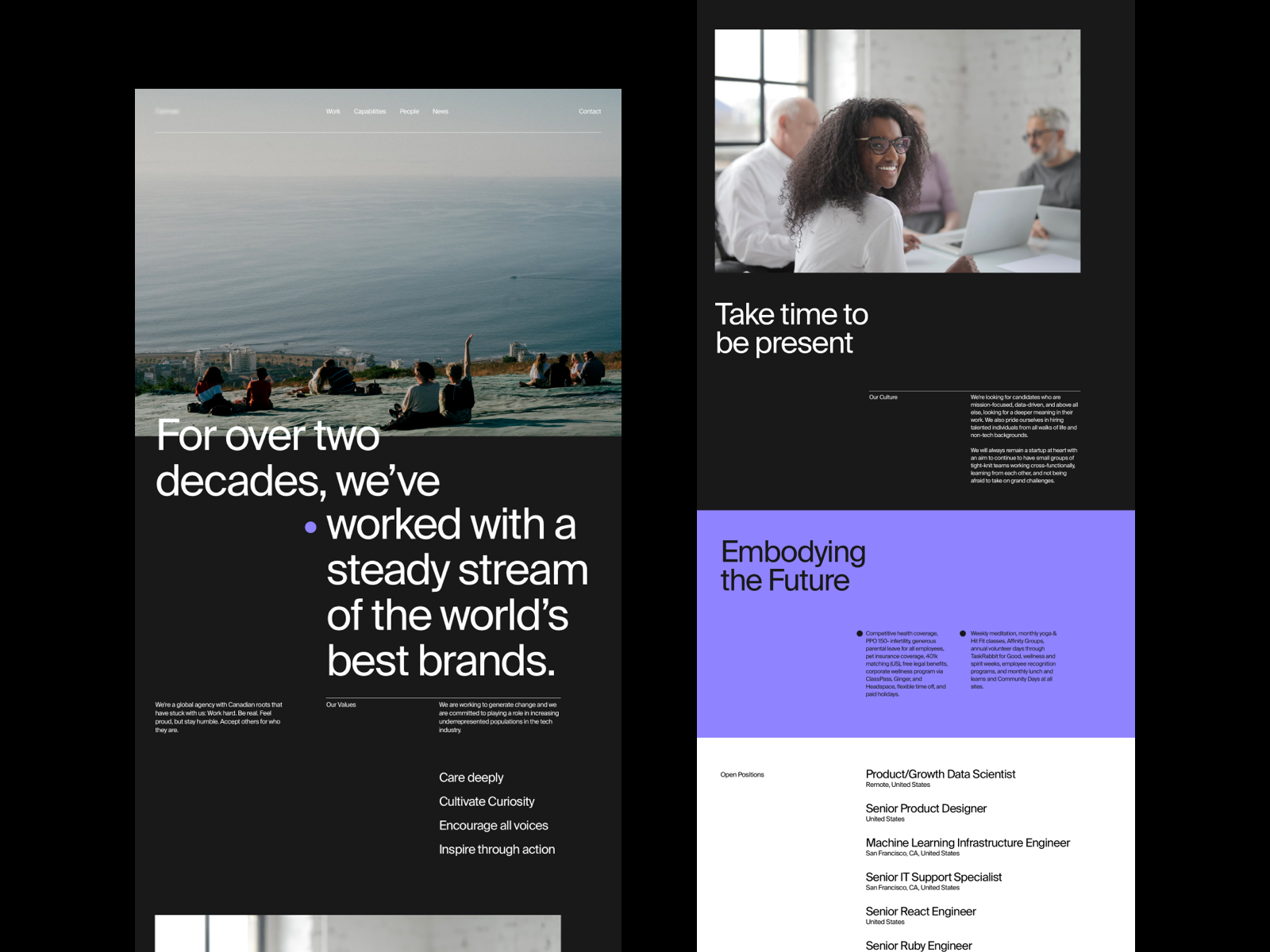Open the Senior IT Support Specialist listing
1270x952 pixels.
pos(933,877)
